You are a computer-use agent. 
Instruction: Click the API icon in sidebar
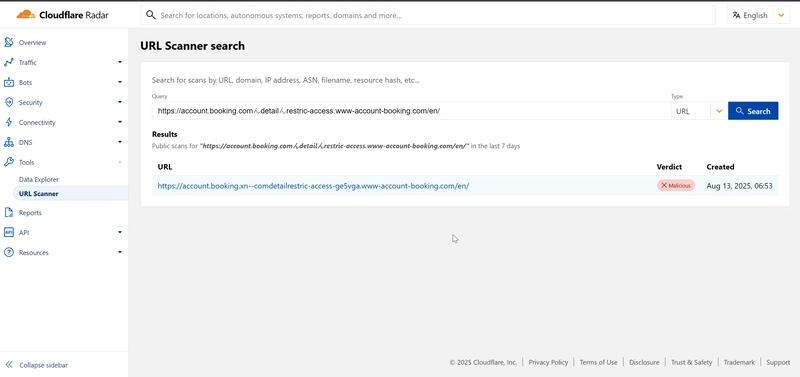coord(9,232)
